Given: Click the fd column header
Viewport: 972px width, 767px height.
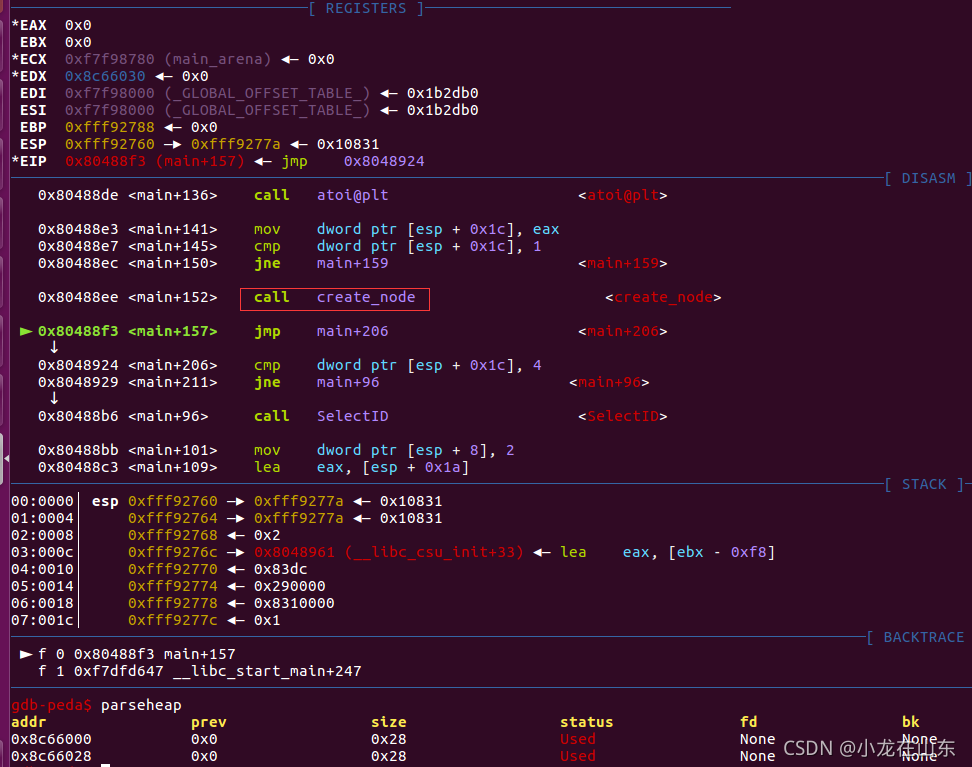Looking at the screenshot, I should click(749, 722).
